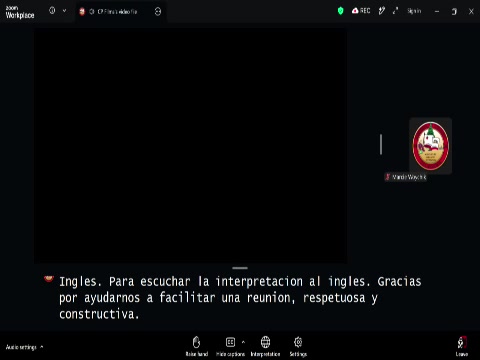The image size is (480, 360).
Task: Minimize the Zoom window
Action: point(437,12)
